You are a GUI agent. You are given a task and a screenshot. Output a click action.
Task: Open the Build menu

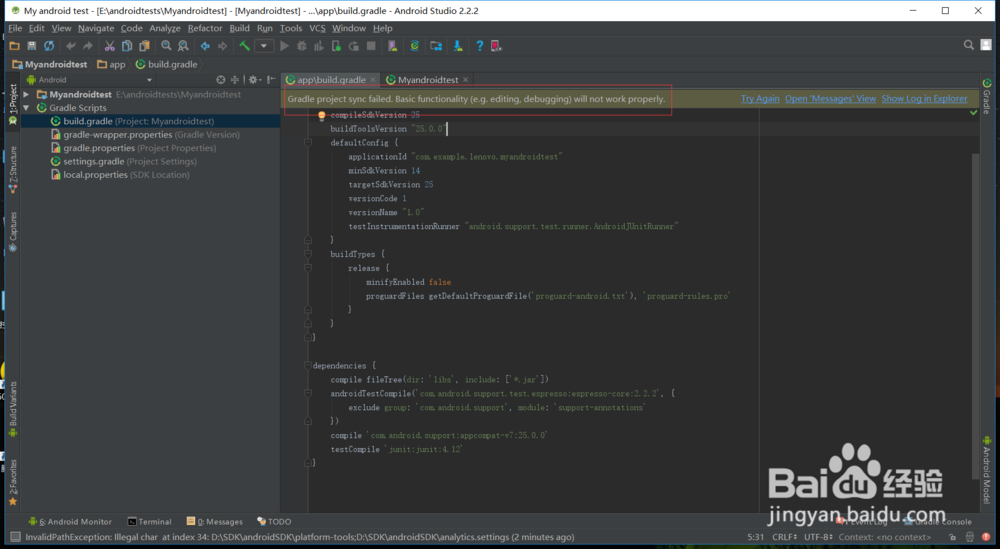[239, 28]
